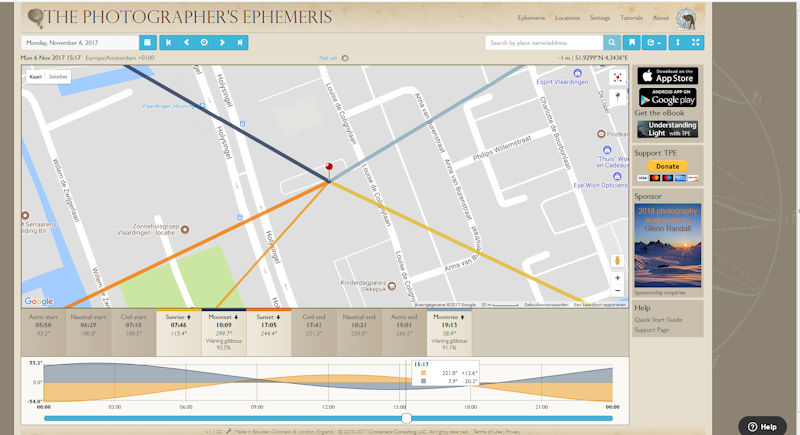Click the blue timeline slider track

pyautogui.click(x=328, y=418)
